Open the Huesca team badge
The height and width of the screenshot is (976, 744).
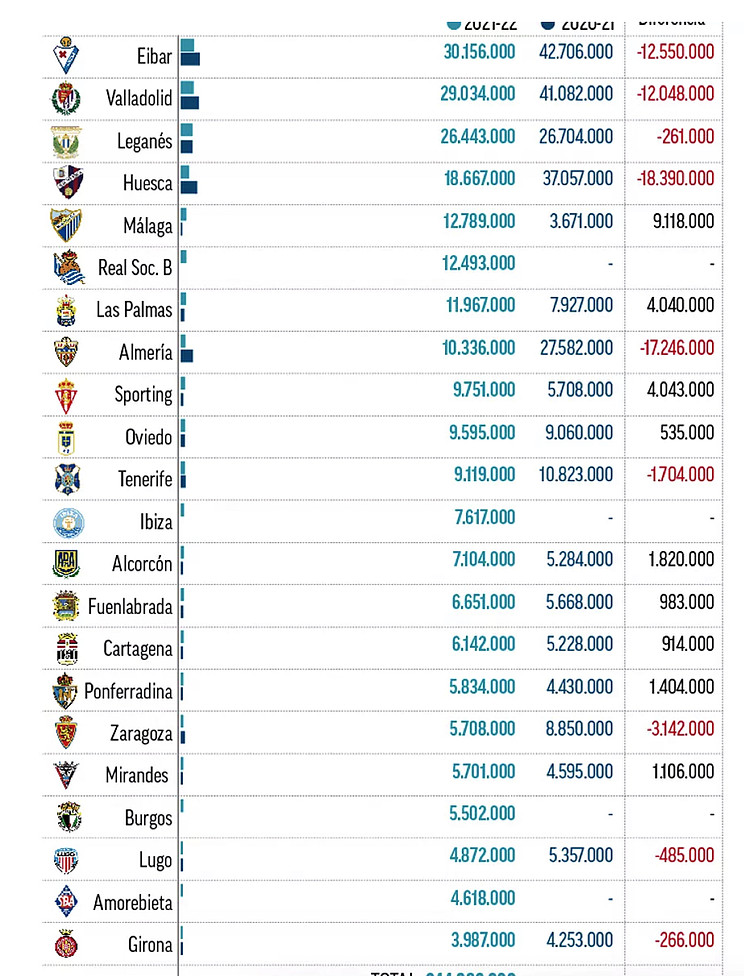coord(67,182)
